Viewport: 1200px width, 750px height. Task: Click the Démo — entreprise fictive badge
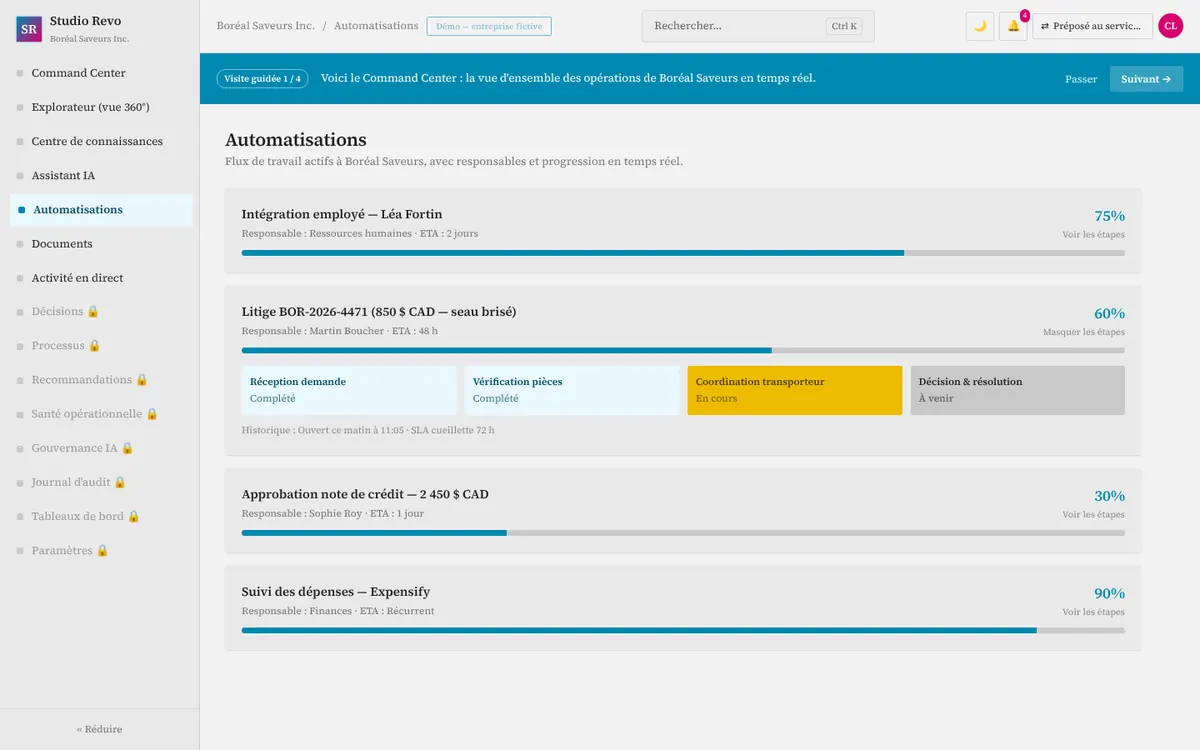(489, 26)
